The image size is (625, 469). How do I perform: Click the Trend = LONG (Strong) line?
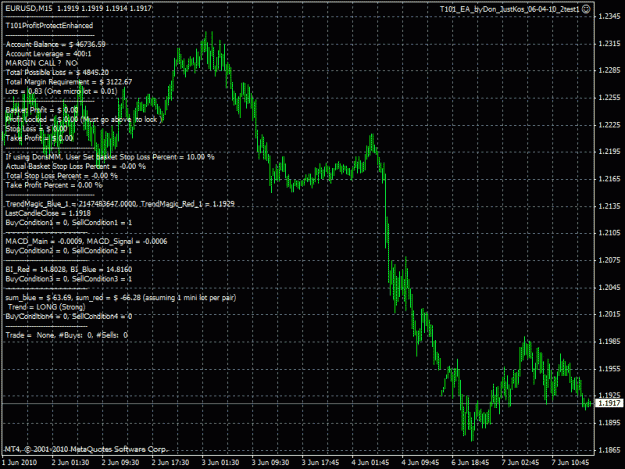[47, 307]
